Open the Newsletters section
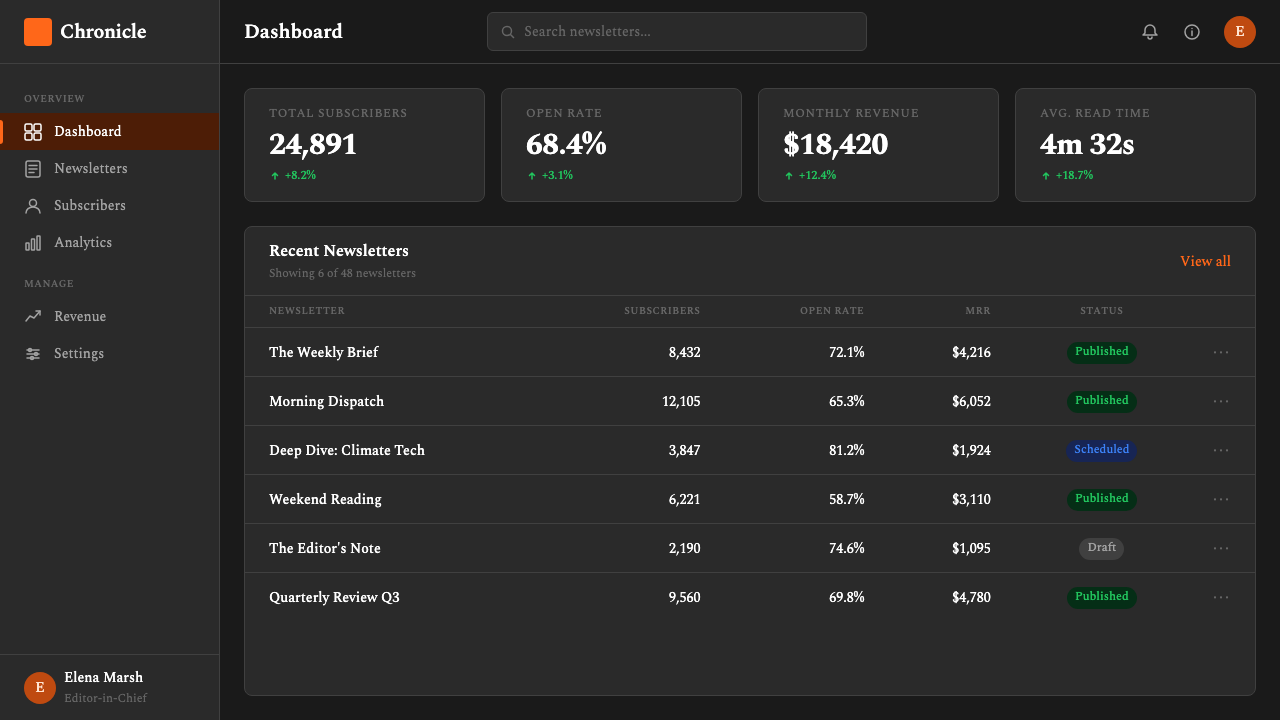 tap(110, 169)
